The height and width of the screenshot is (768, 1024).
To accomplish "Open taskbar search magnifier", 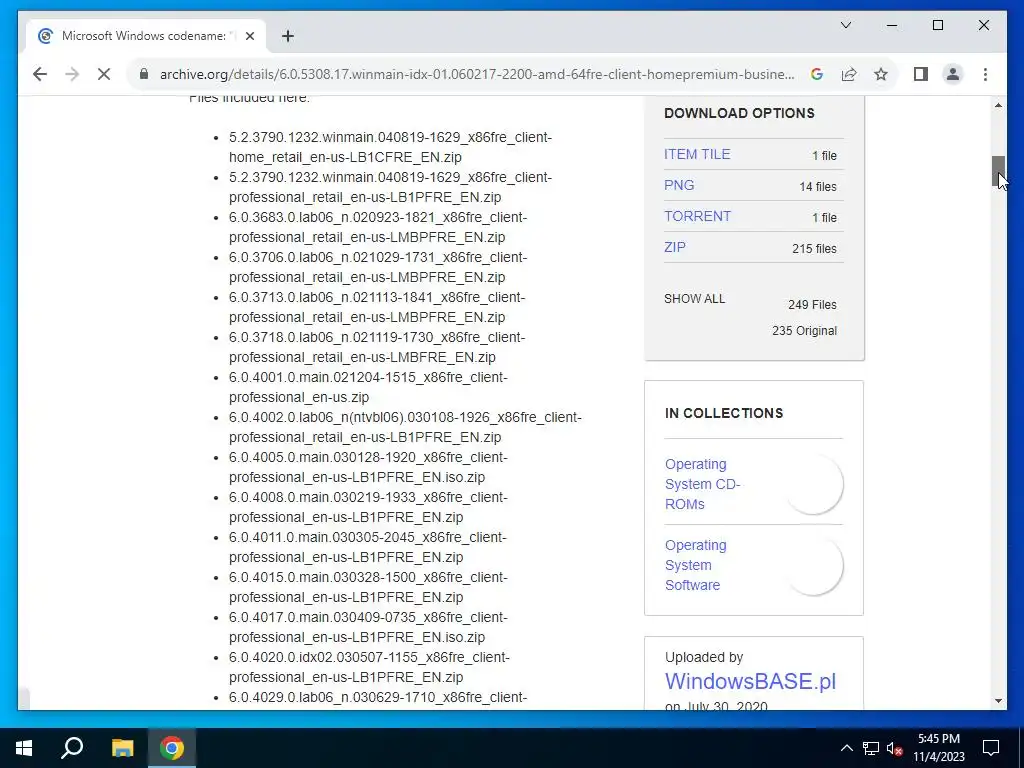I will [72, 748].
